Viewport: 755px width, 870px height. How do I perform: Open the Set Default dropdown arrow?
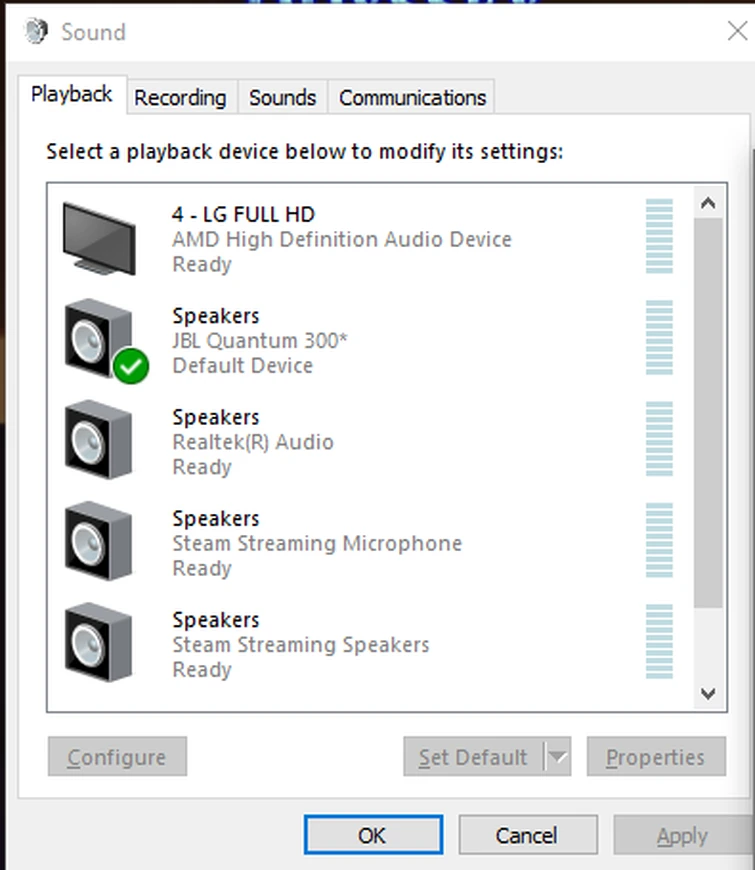coord(558,758)
